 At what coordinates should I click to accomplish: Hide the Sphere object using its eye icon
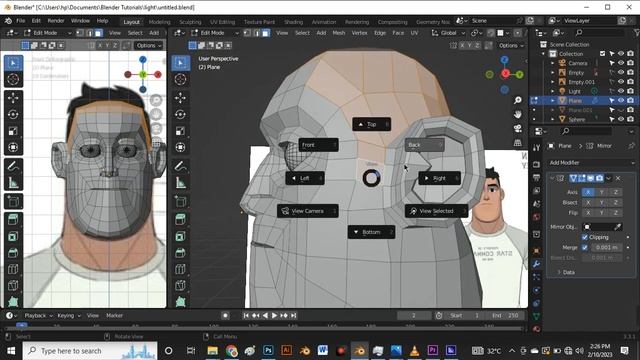pos(621,120)
